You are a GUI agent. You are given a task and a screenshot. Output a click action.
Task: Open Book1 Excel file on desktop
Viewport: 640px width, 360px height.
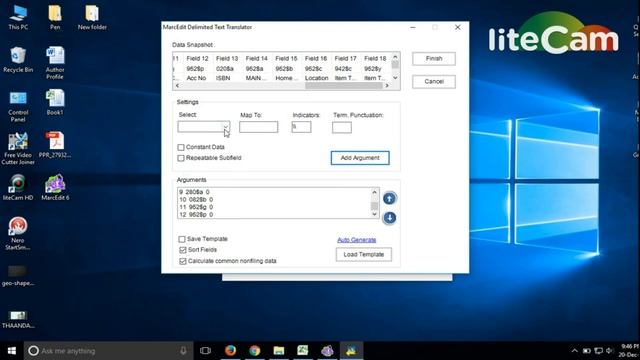[55, 102]
